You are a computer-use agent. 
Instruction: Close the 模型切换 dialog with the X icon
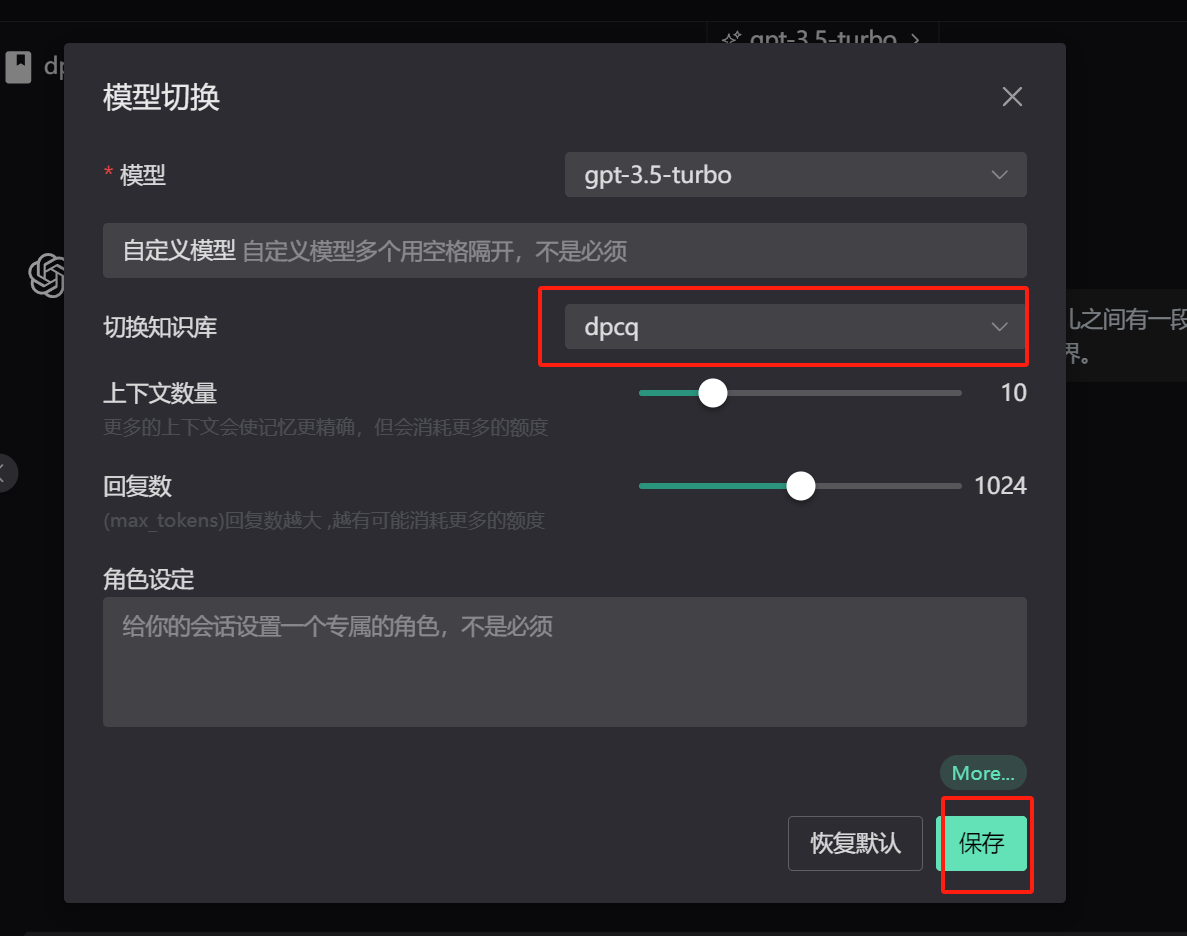[1012, 97]
